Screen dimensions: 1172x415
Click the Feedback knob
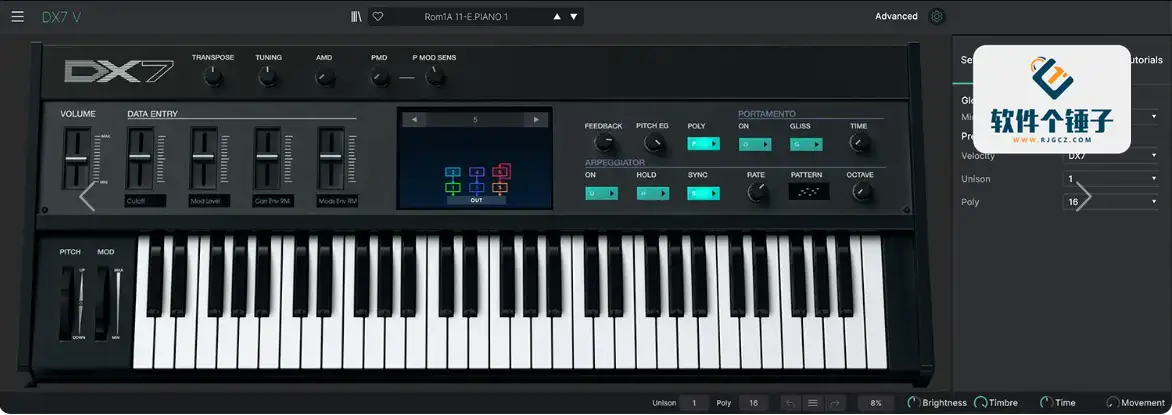[604, 143]
